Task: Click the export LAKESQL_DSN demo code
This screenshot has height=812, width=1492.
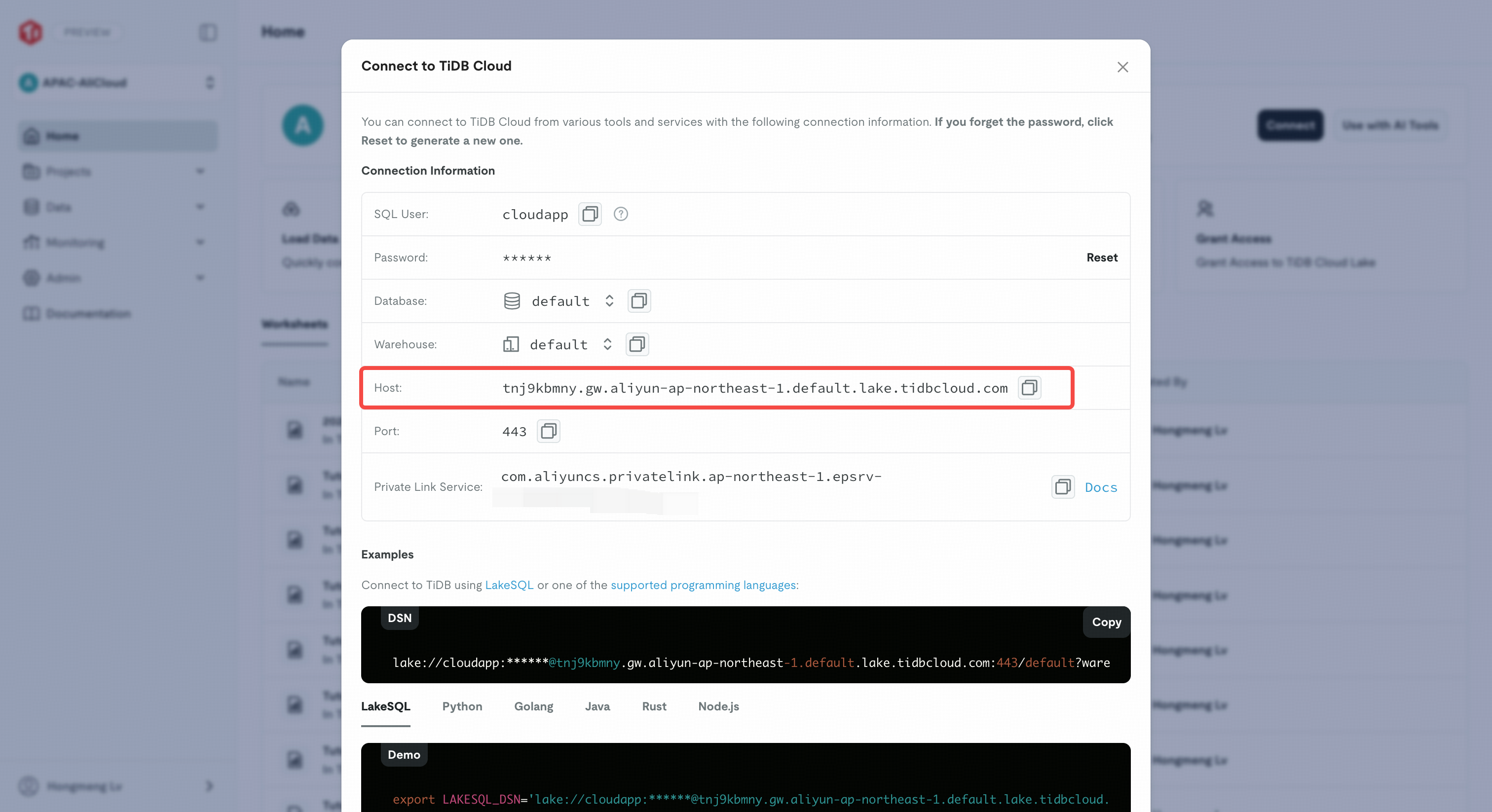Action: (x=750, y=800)
